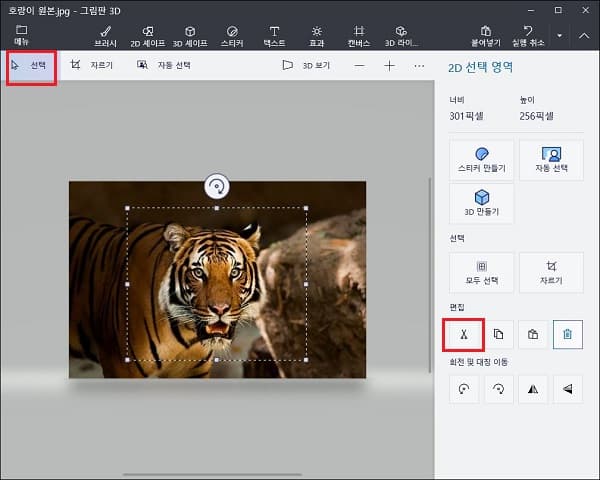Open the 3D 라이브러리 tab
Screen dimensions: 600x480
coord(401,36)
